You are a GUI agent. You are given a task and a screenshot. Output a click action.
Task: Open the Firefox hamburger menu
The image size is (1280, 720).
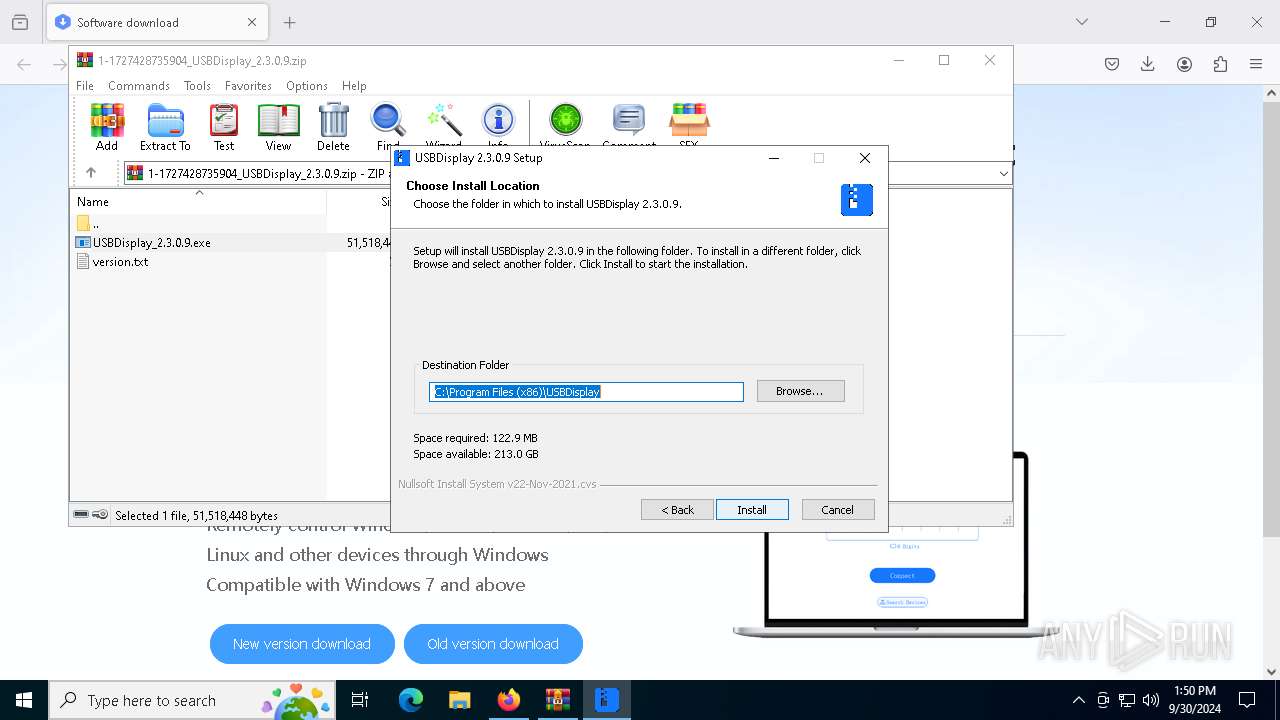click(1256, 64)
